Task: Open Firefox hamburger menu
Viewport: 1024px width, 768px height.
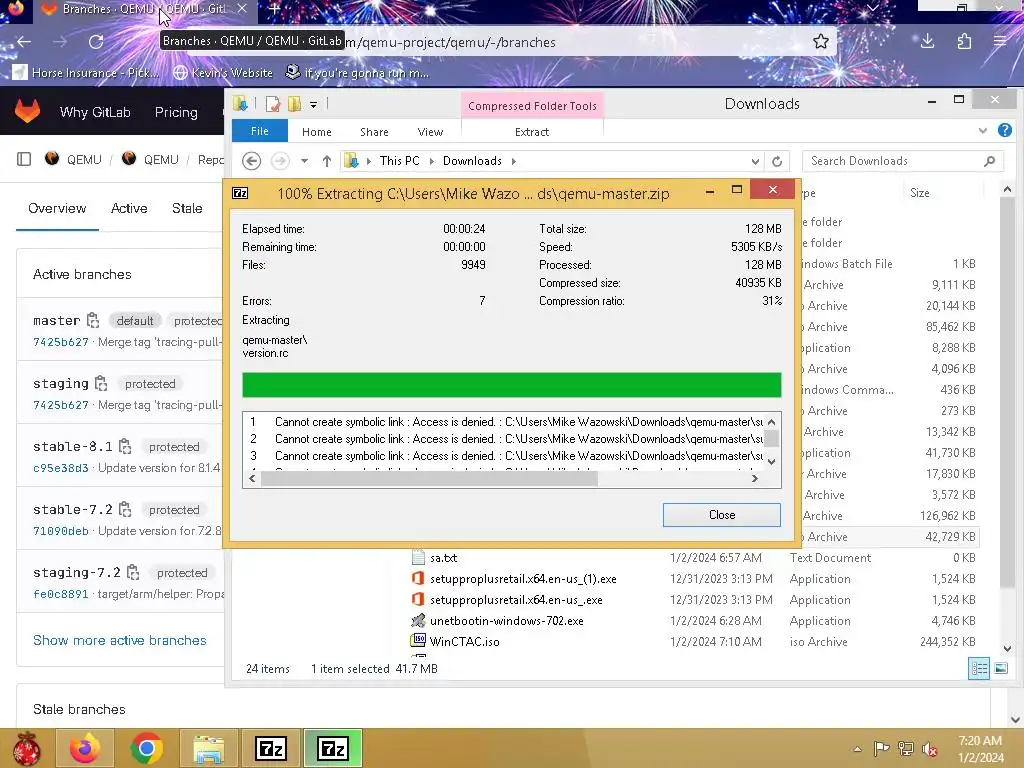Action: 1000,42
